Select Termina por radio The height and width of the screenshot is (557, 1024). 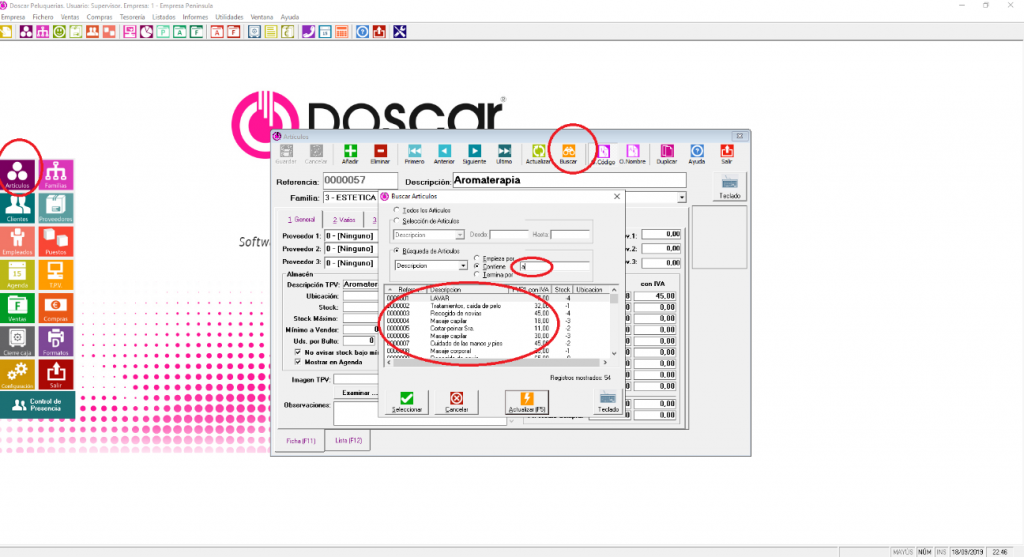[477, 274]
